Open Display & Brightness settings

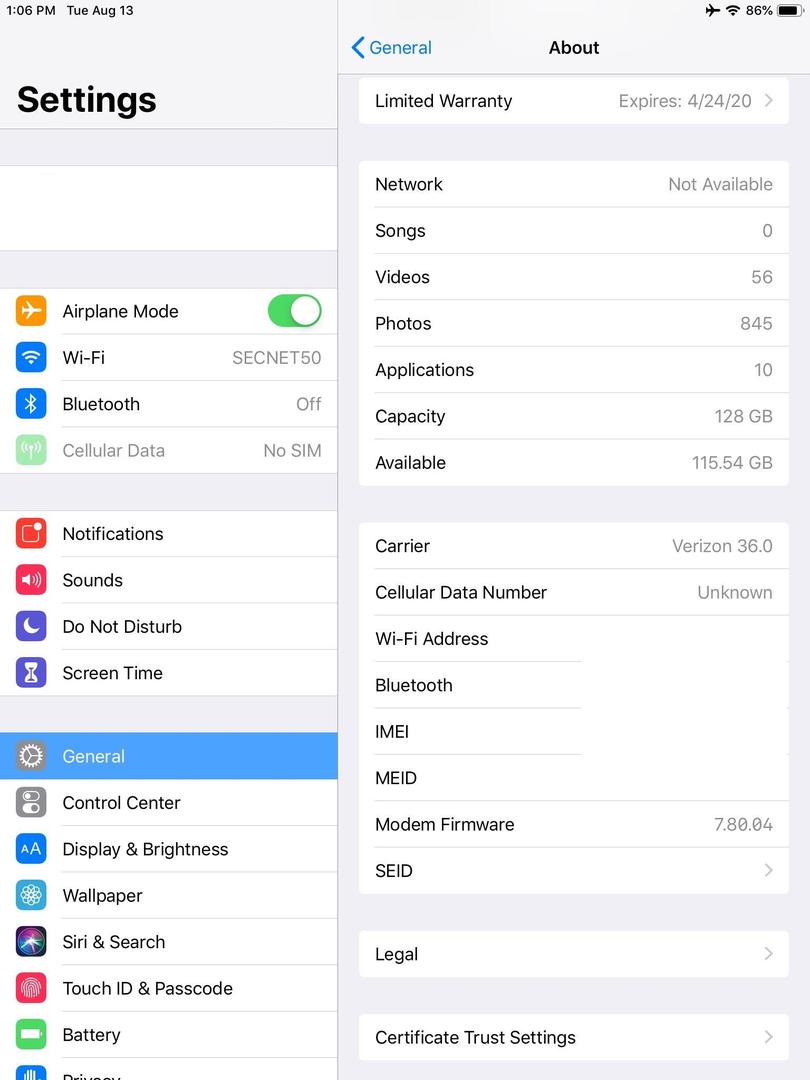[x=169, y=849]
